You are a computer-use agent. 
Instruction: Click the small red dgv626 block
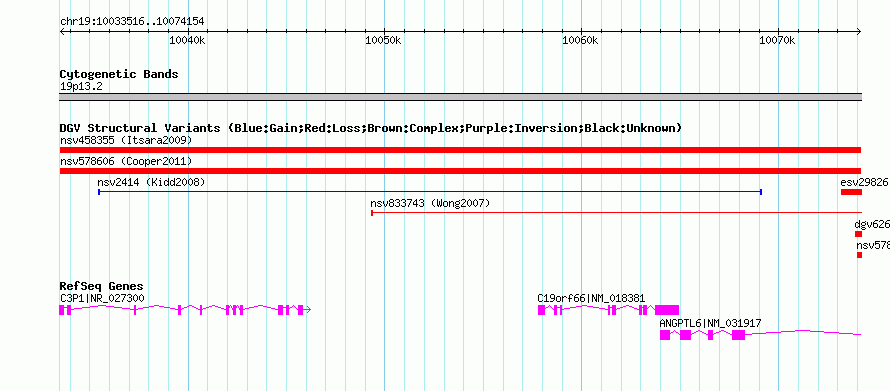click(858, 234)
